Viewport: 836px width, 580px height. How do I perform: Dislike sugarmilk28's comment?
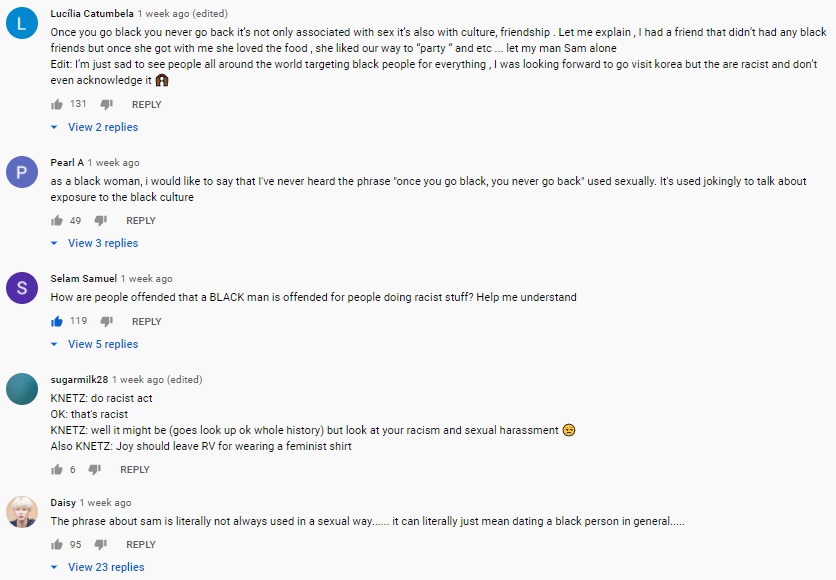tap(95, 470)
